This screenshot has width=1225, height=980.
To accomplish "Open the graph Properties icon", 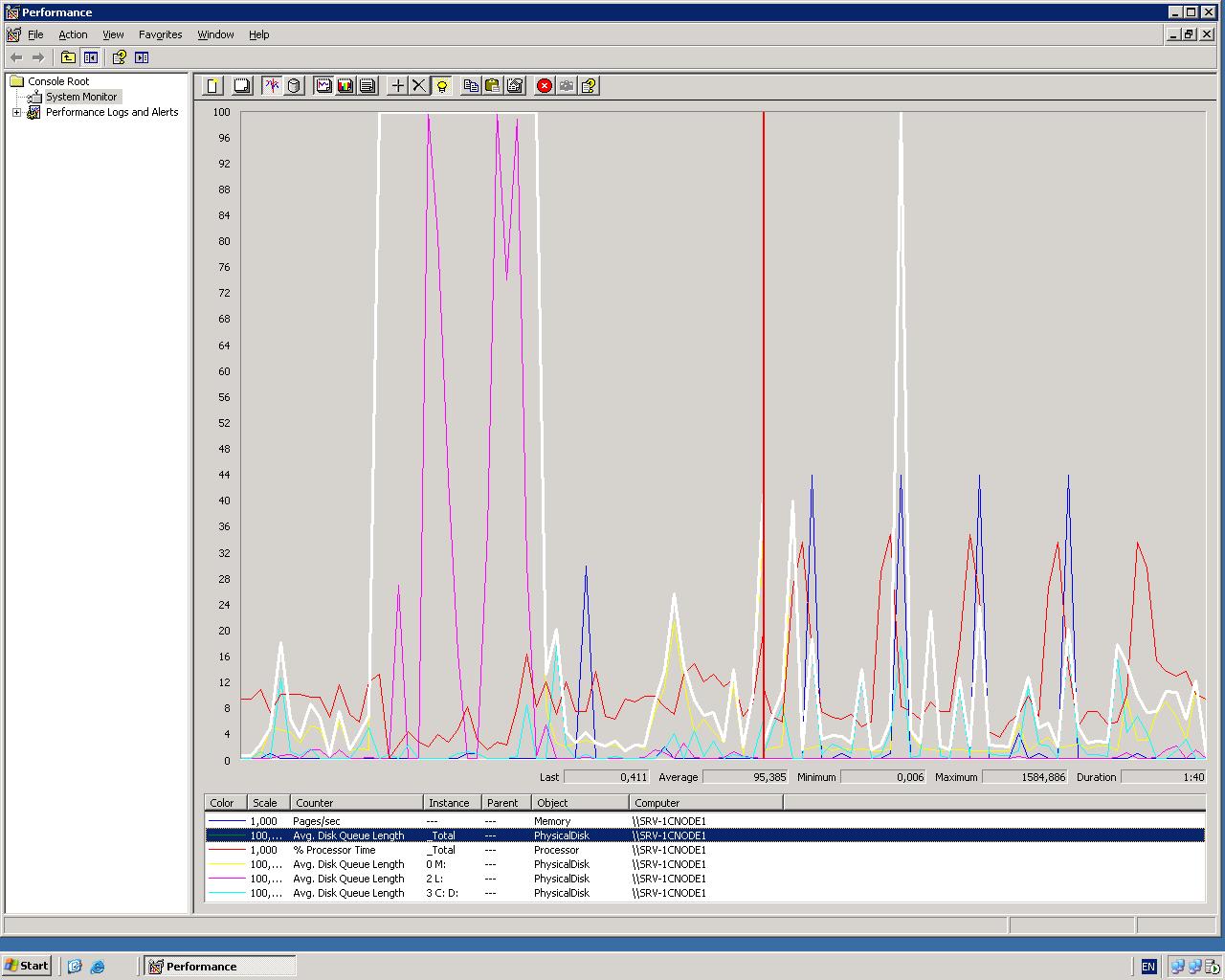I will pyautogui.click(x=515, y=86).
